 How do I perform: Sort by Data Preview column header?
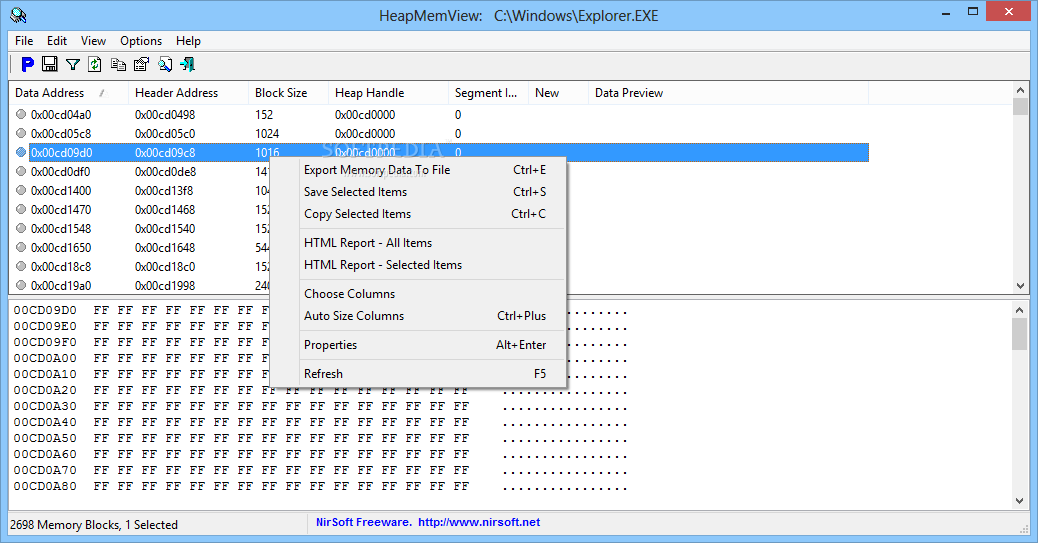[x=728, y=93]
